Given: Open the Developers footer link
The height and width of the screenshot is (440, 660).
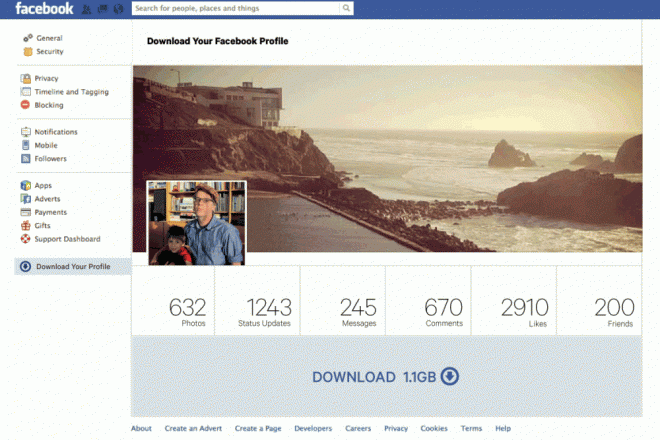Looking at the screenshot, I should pyautogui.click(x=313, y=428).
